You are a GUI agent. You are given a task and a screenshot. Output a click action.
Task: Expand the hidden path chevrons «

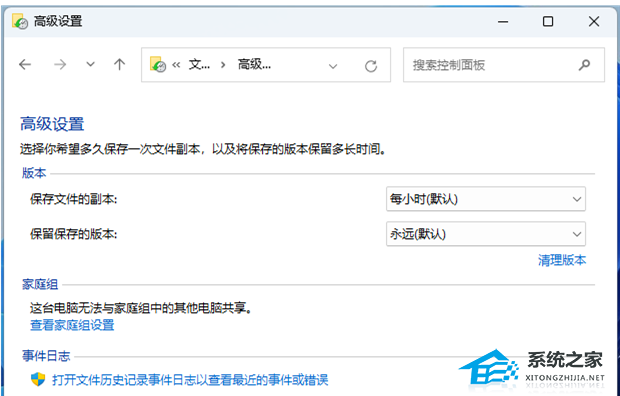176,65
